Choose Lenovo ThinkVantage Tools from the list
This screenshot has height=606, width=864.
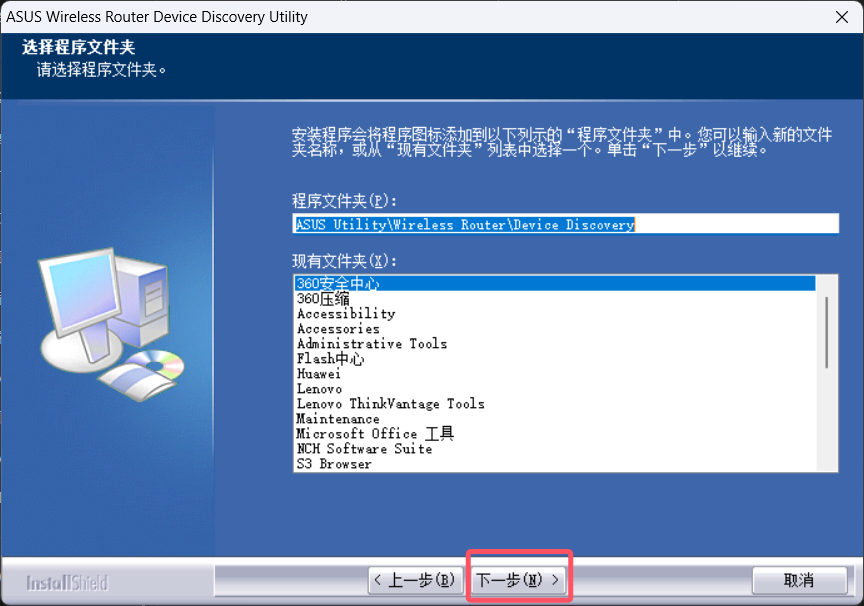[x=390, y=404]
